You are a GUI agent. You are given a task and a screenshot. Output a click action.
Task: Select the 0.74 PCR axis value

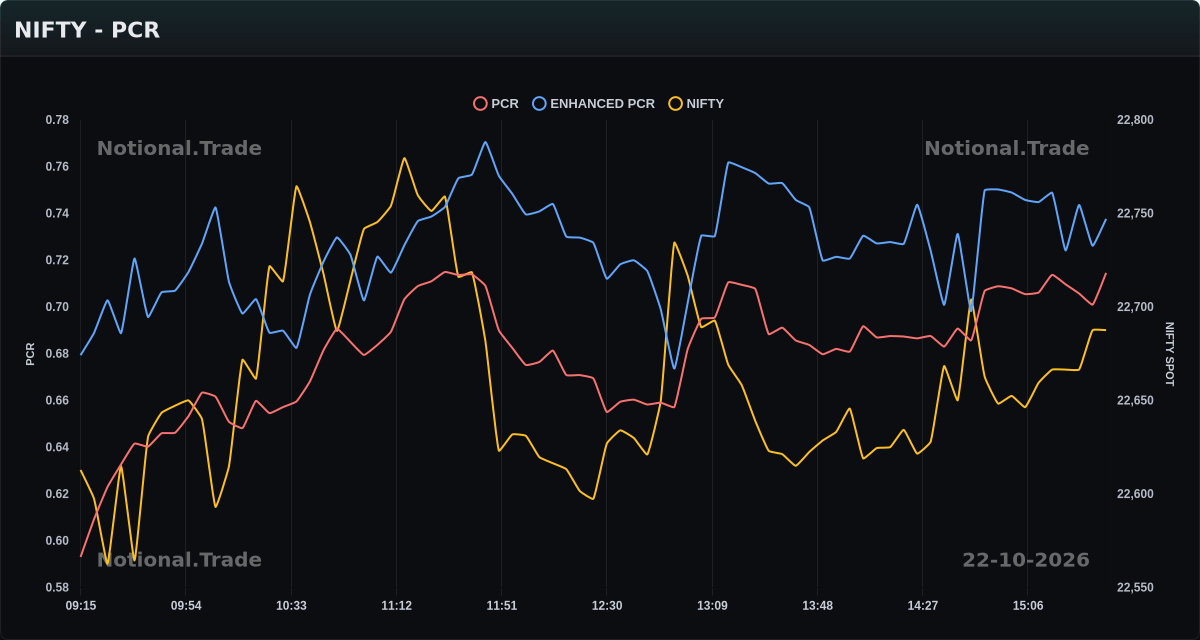(57, 214)
